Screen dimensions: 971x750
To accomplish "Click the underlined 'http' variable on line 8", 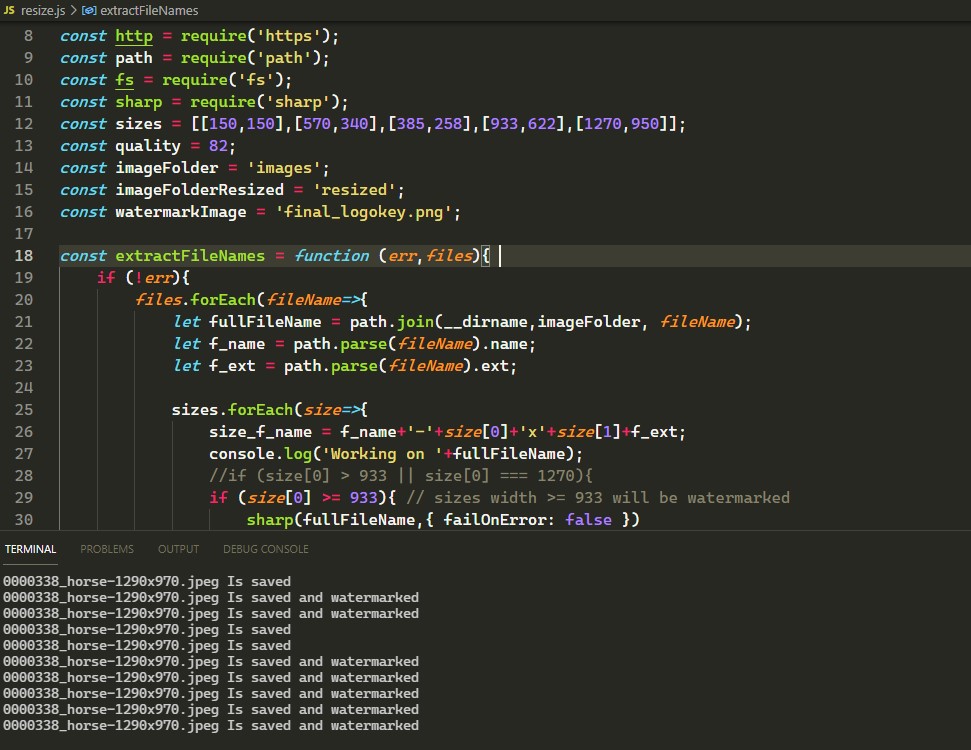I will (x=134, y=36).
